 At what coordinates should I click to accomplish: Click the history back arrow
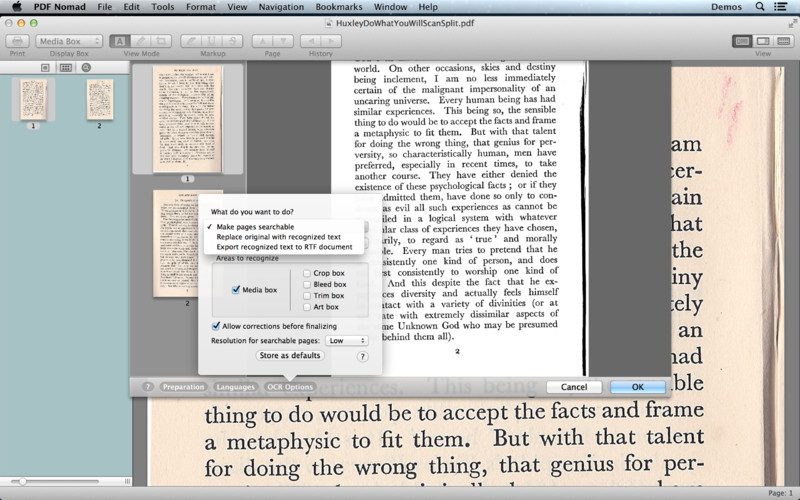pos(310,41)
